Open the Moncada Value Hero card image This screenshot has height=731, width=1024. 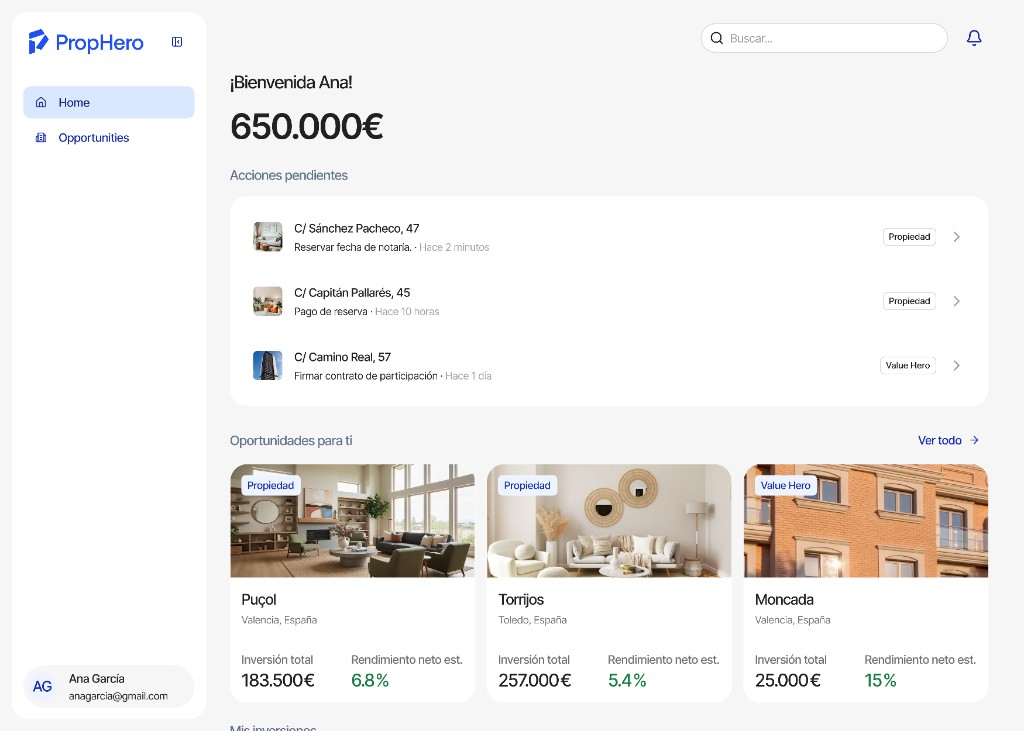pyautogui.click(x=866, y=521)
